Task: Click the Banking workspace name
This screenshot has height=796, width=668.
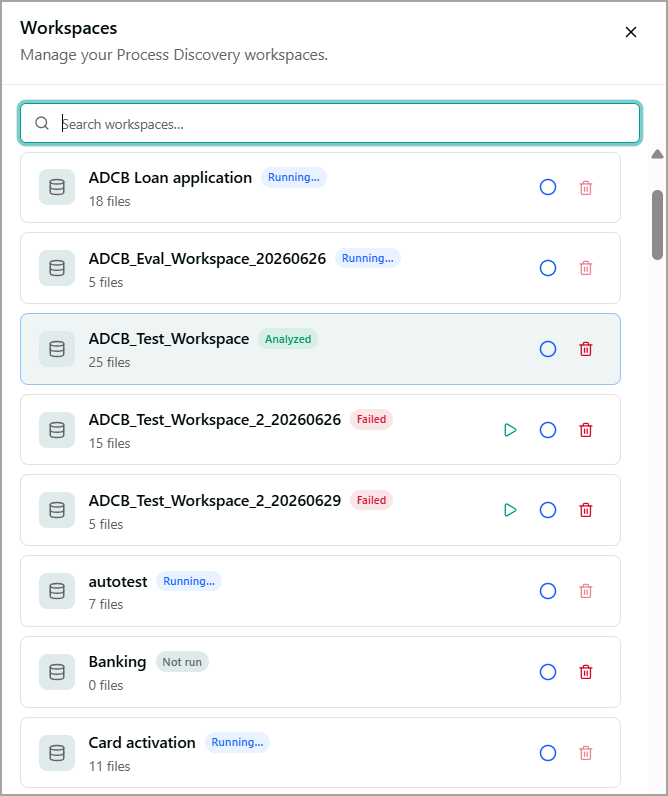Action: (117, 662)
